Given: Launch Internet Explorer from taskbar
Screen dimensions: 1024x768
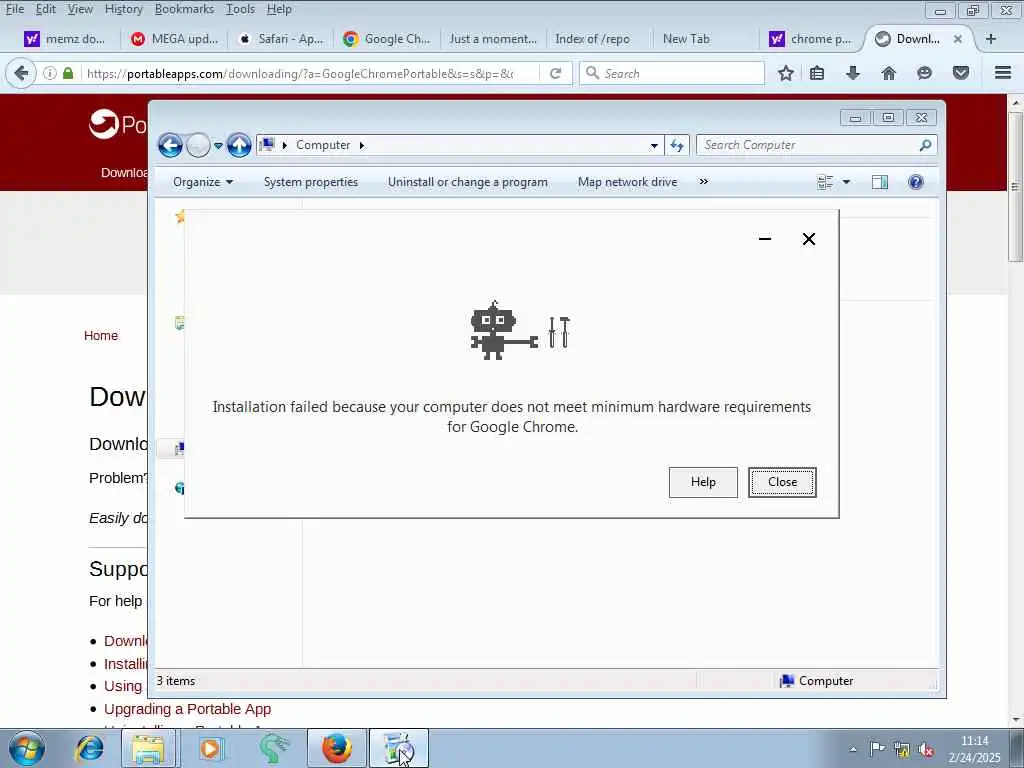Looking at the screenshot, I should click(x=89, y=748).
